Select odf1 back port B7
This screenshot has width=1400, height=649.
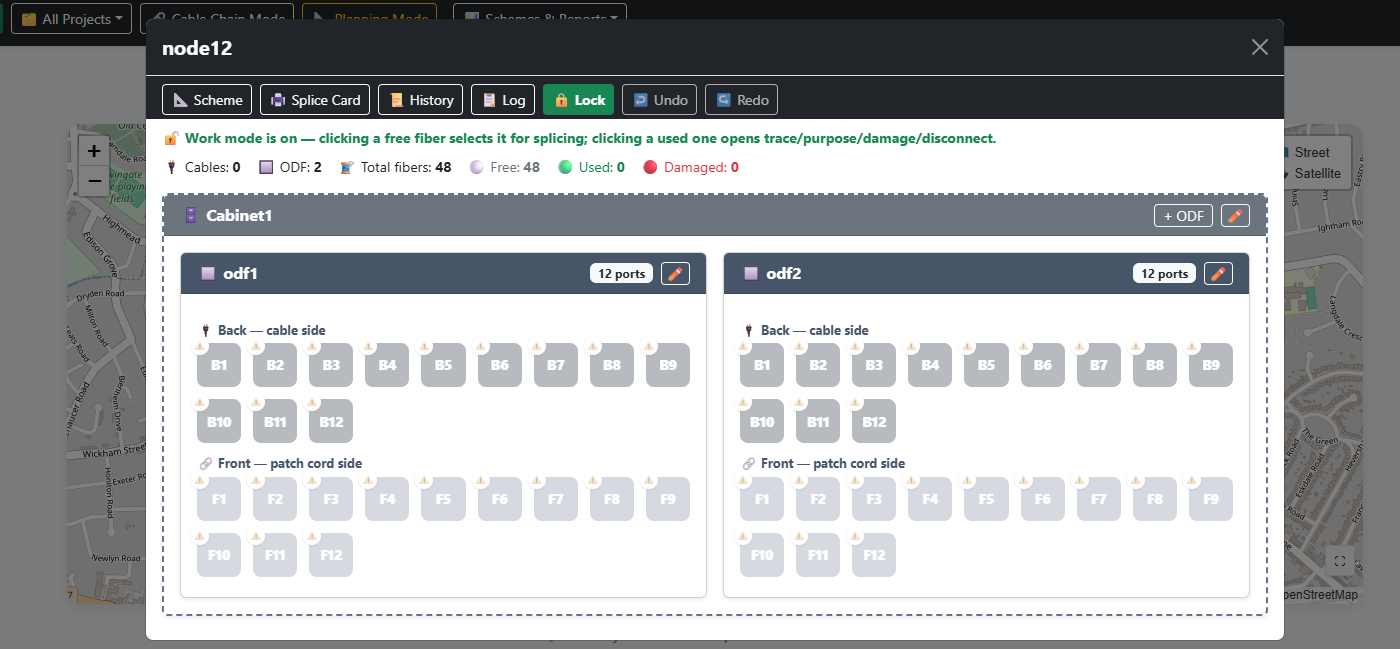(556, 365)
